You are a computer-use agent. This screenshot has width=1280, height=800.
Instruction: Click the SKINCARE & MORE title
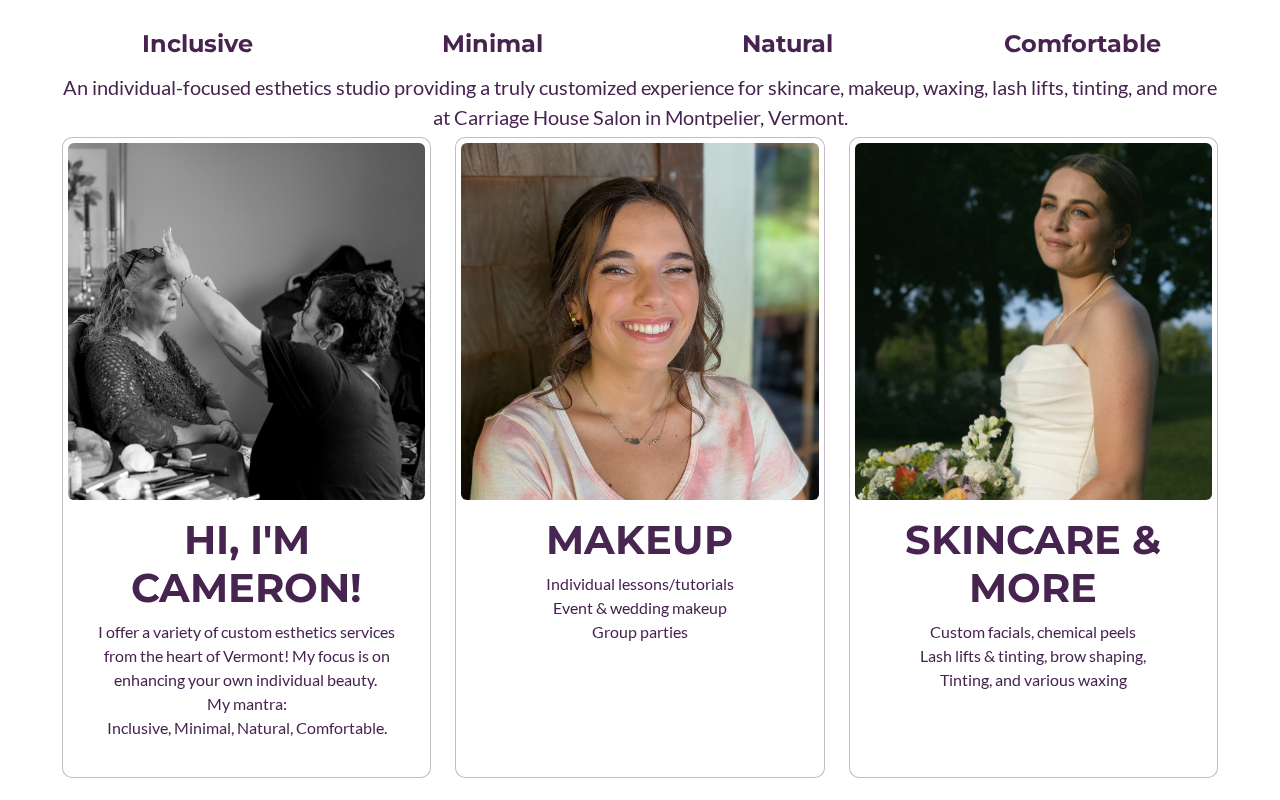coord(1033,564)
